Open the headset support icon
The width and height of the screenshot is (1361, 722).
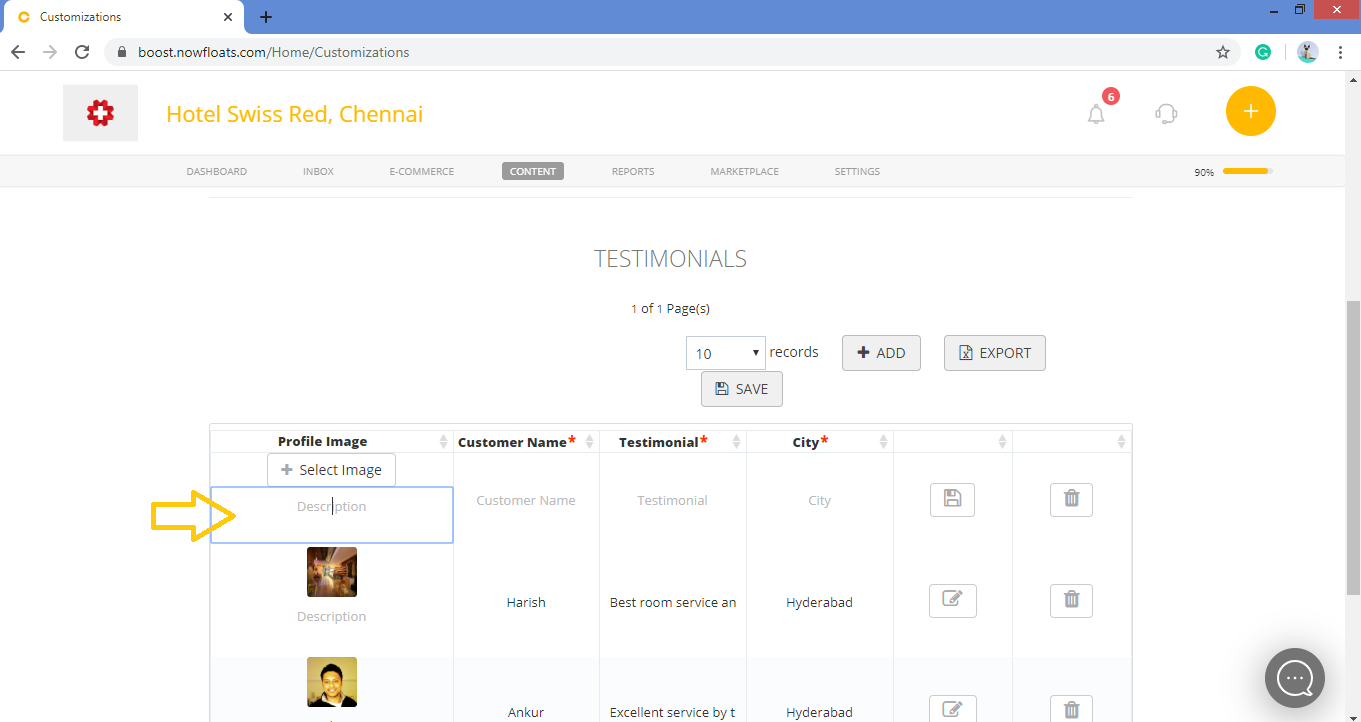point(1166,113)
